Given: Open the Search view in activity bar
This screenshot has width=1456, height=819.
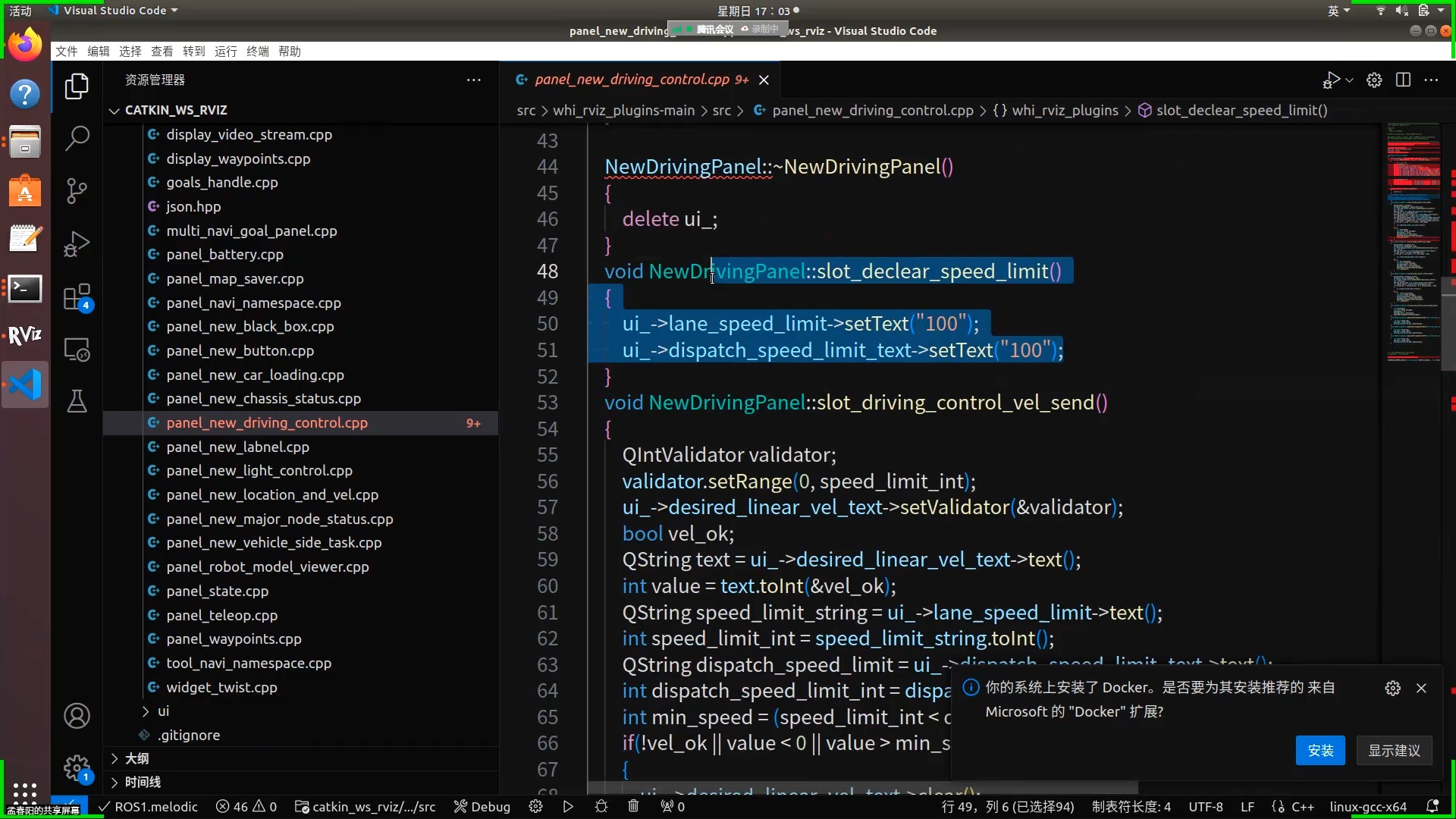Looking at the screenshot, I should click(77, 138).
